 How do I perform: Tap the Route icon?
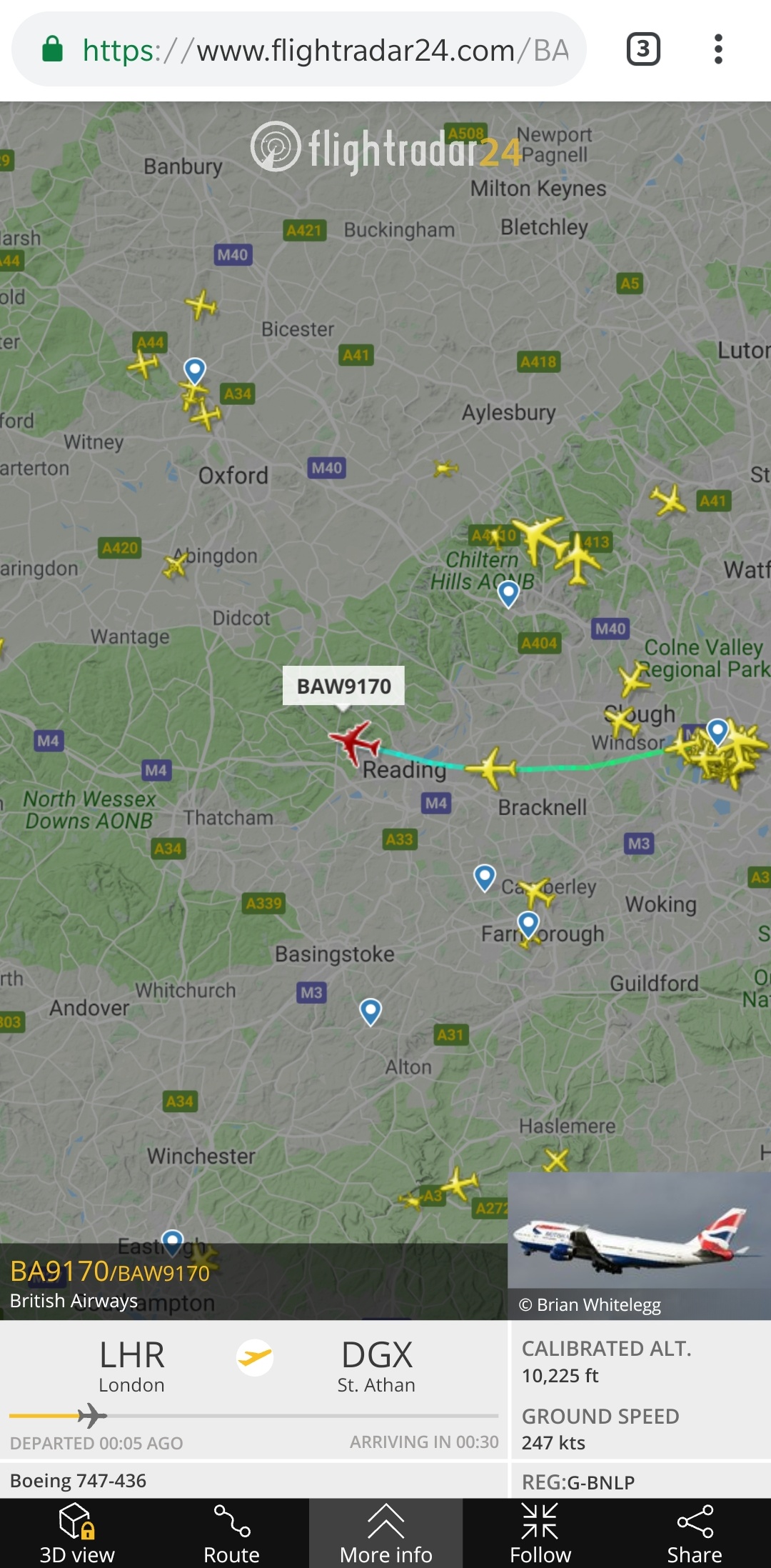(231, 1534)
